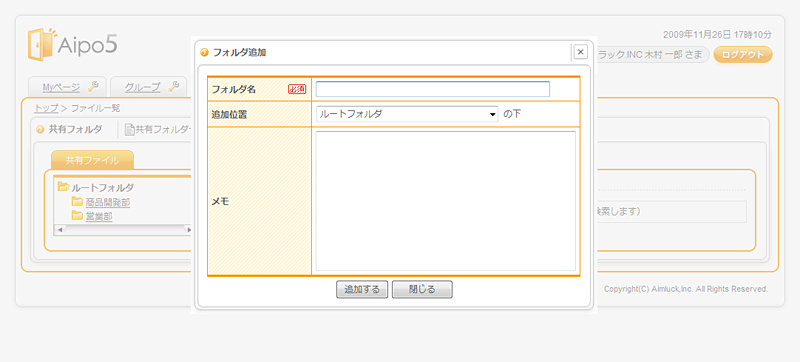Select the 共有ファイル tab
This screenshot has height=362, width=800.
(x=92, y=161)
